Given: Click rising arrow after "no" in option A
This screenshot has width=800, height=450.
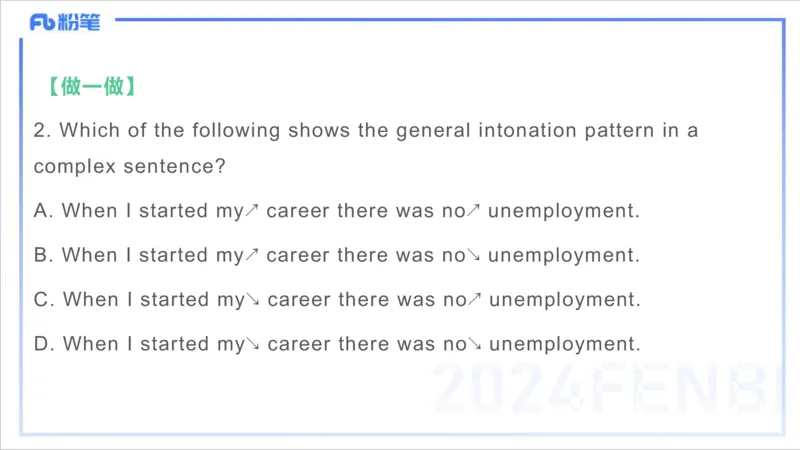Looking at the screenshot, I should [x=474, y=210].
